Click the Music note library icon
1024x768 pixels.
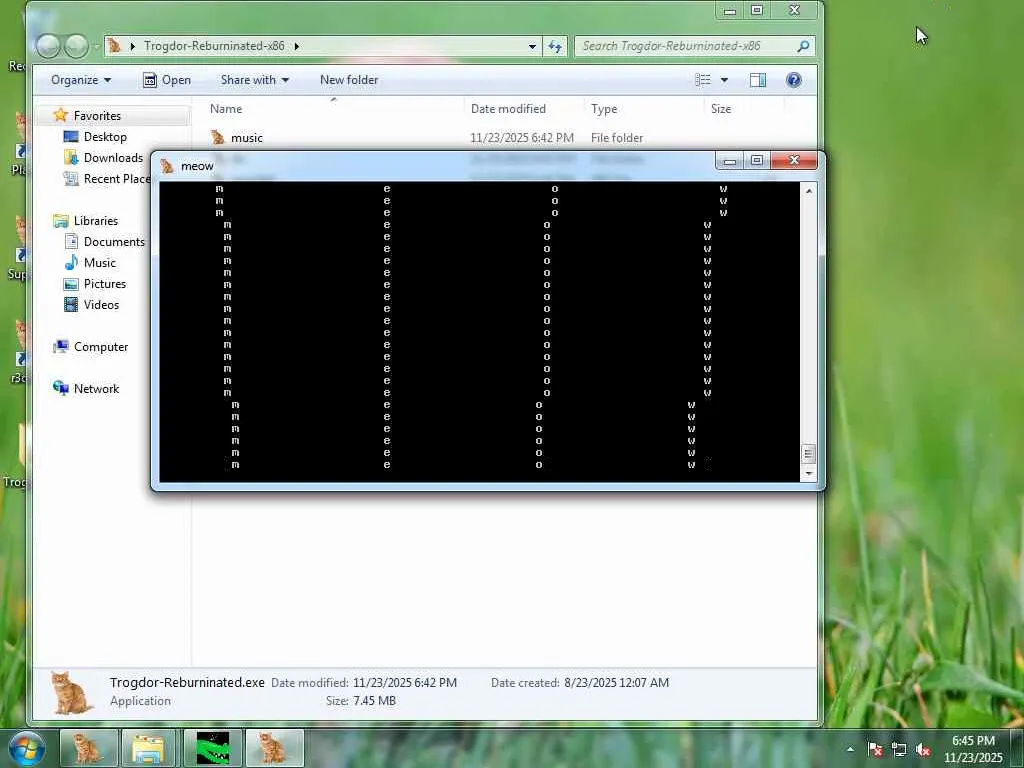(x=71, y=263)
